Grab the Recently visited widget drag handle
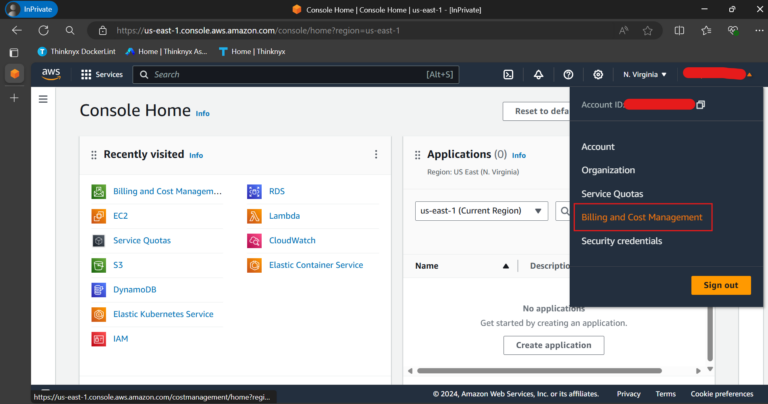 (x=94, y=155)
